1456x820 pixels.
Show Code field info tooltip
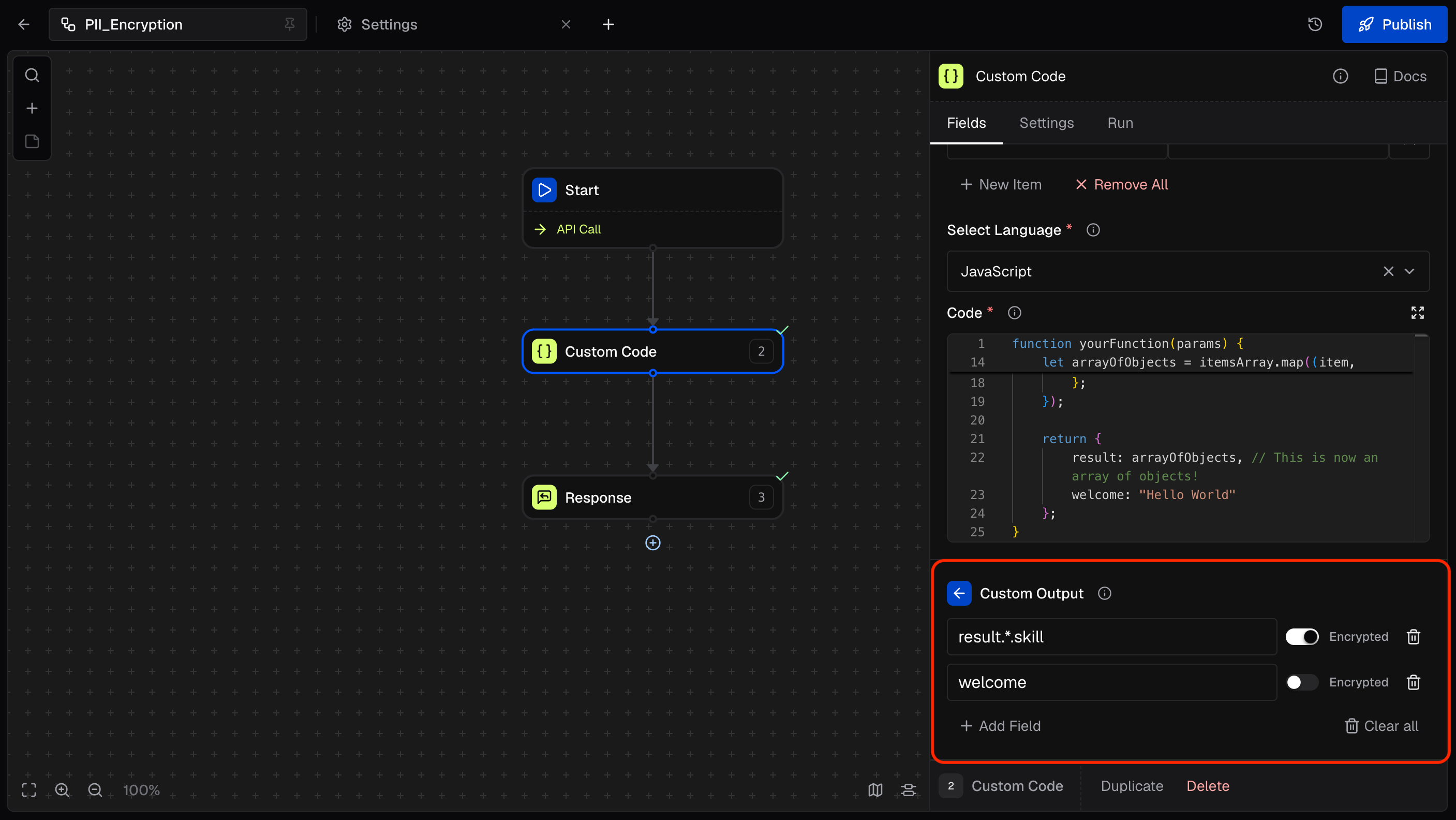pyautogui.click(x=1014, y=313)
